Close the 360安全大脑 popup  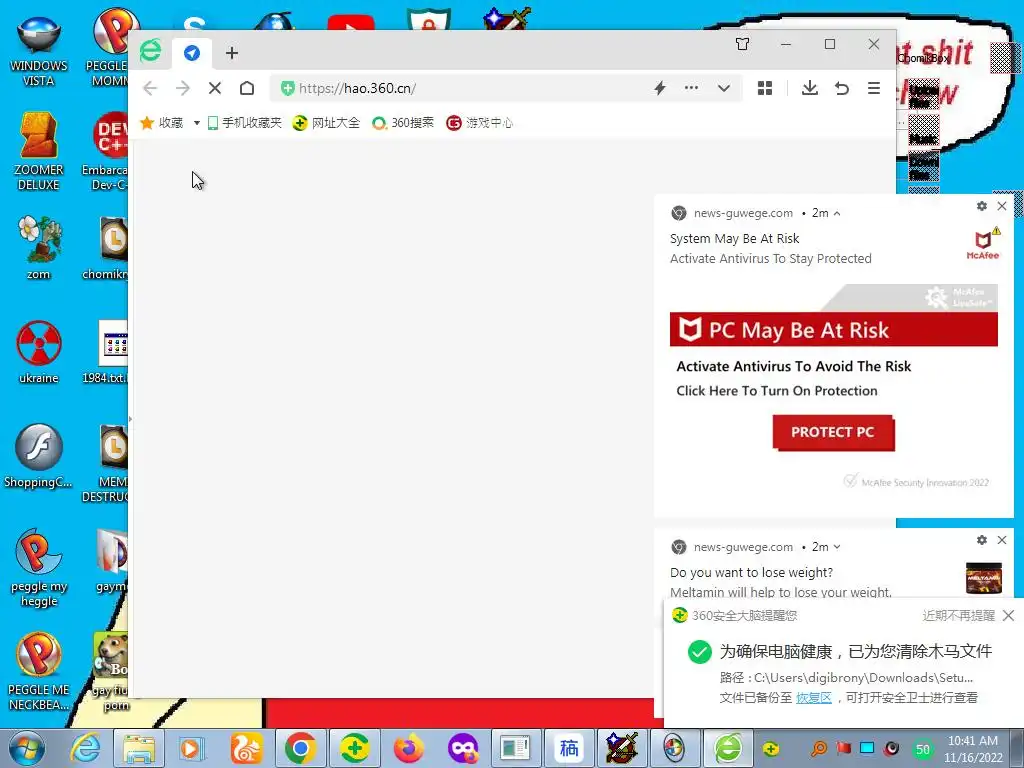(x=1008, y=615)
